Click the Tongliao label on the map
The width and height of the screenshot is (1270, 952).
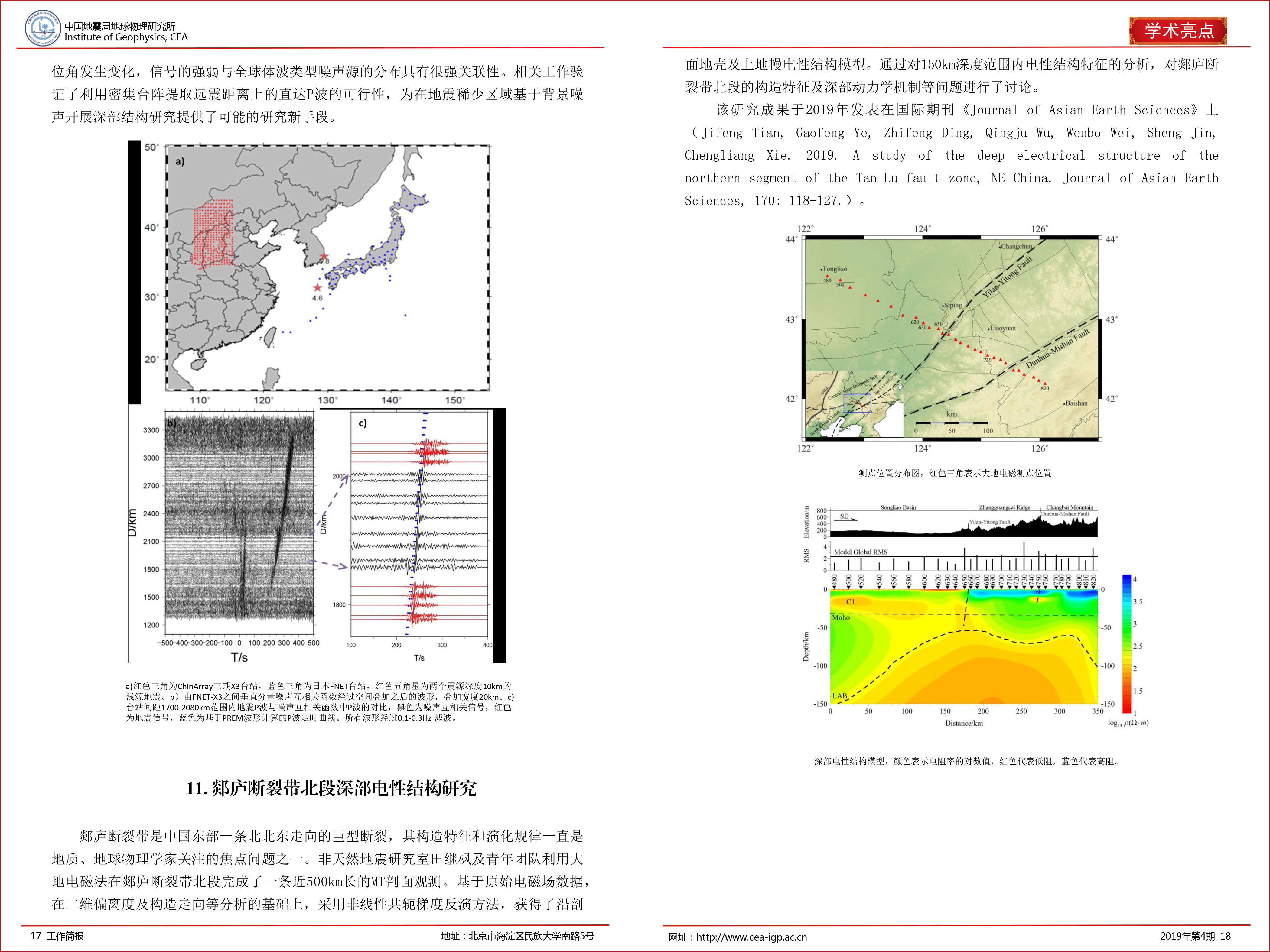click(x=834, y=269)
